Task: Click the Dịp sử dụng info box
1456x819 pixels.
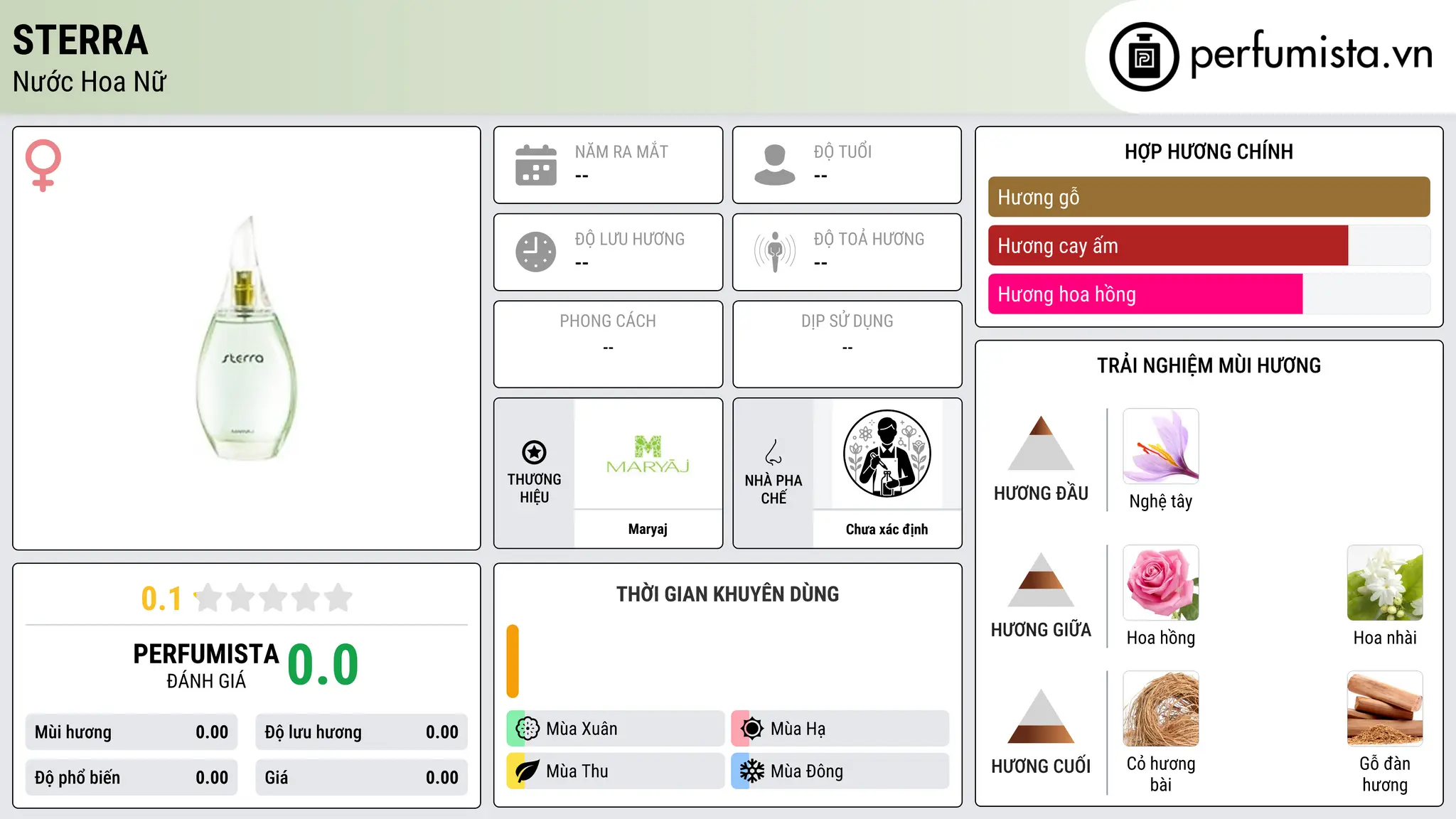Action: click(847, 344)
